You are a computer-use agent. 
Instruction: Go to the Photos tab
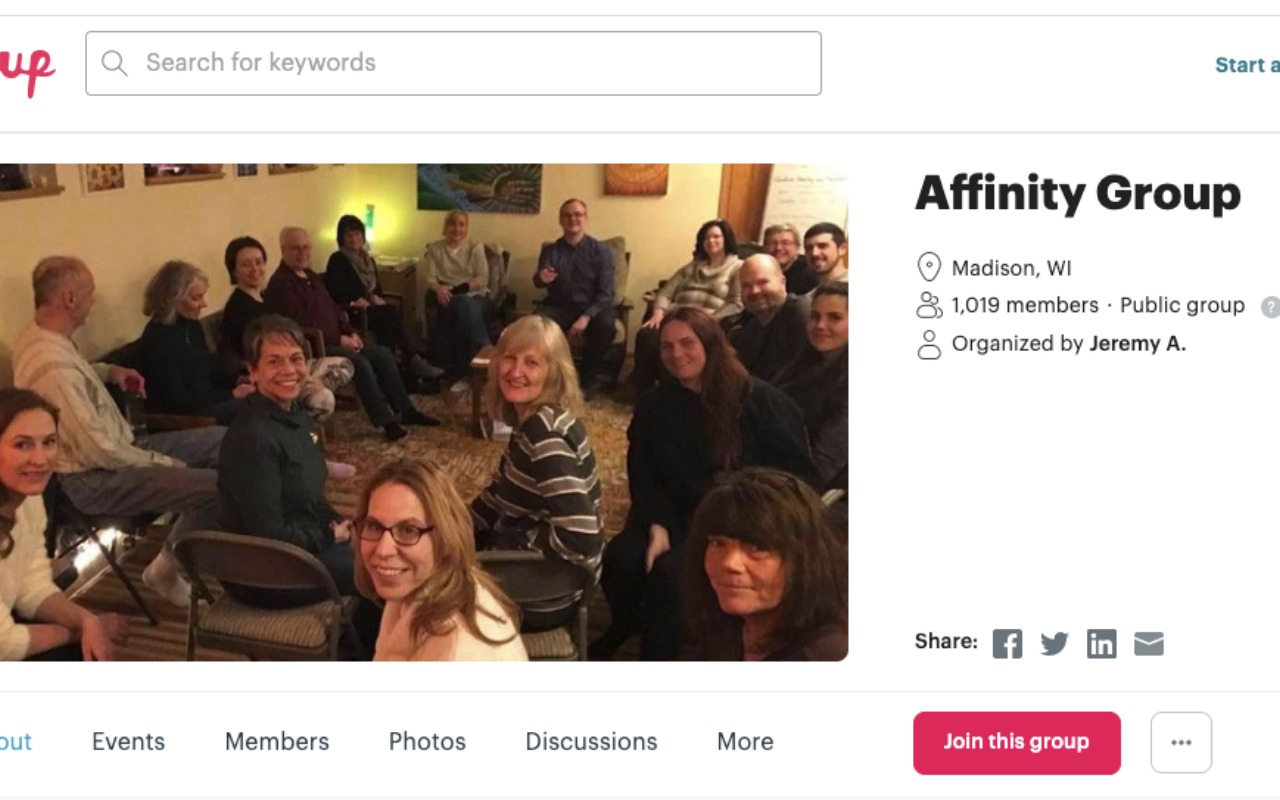click(427, 741)
